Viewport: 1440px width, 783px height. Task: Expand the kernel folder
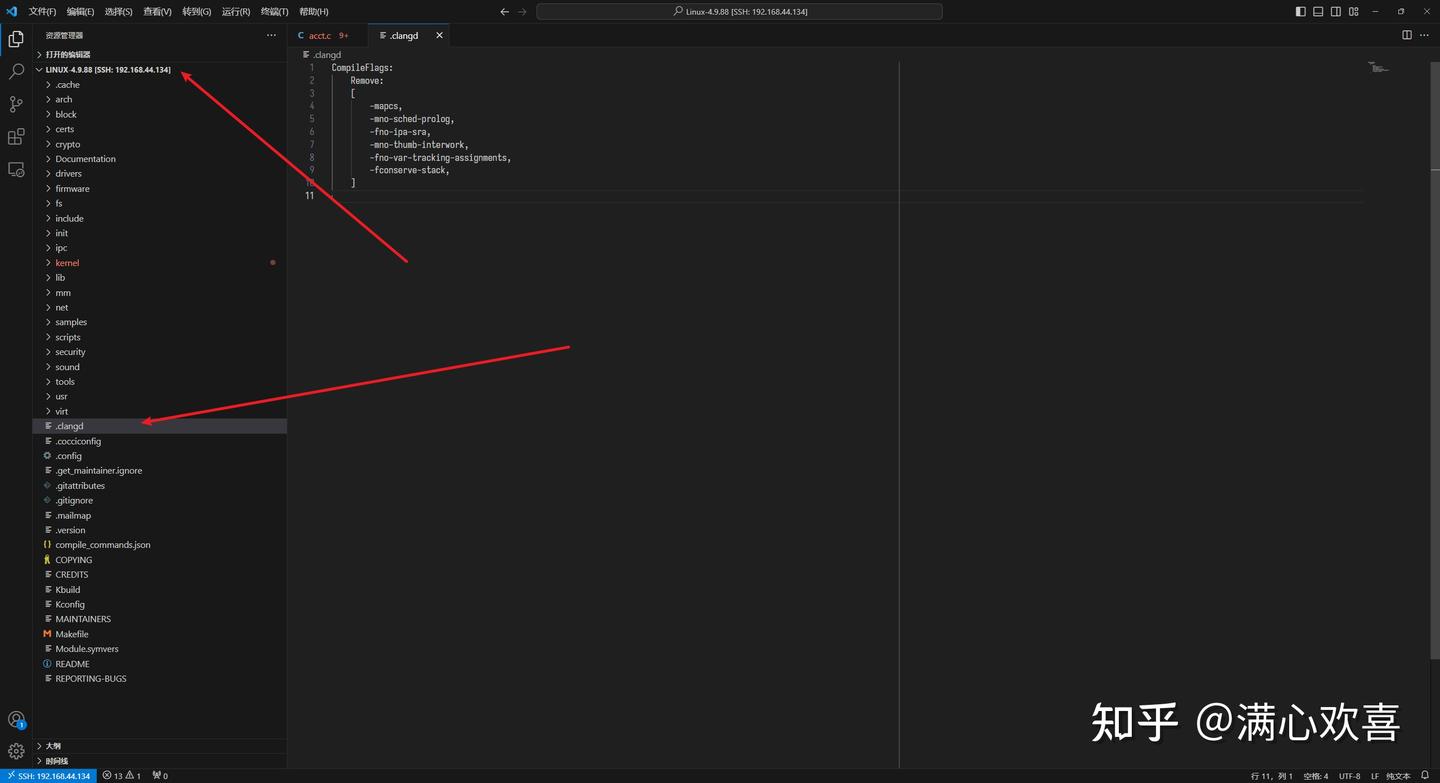coord(66,262)
